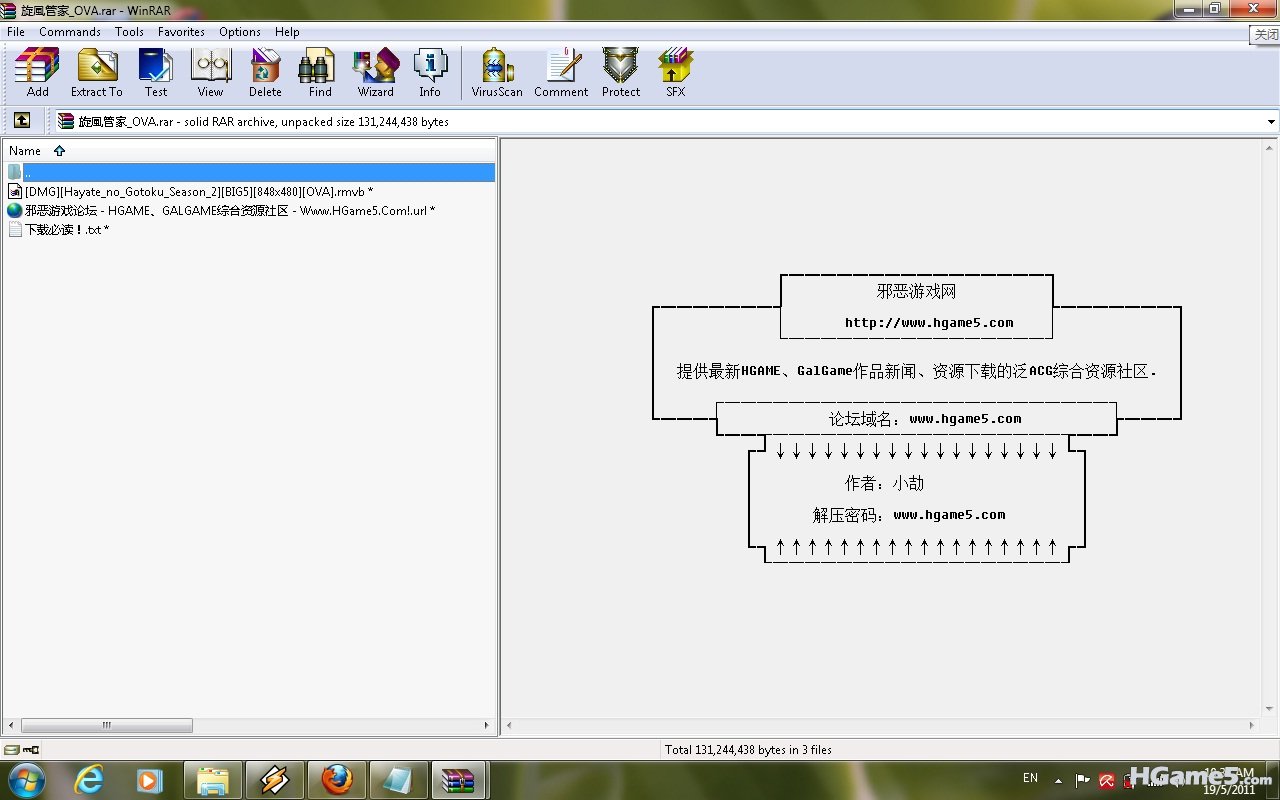Select the HGame5 .url shortcut file
Image resolution: width=1280 pixels, height=800 pixels.
pos(229,211)
